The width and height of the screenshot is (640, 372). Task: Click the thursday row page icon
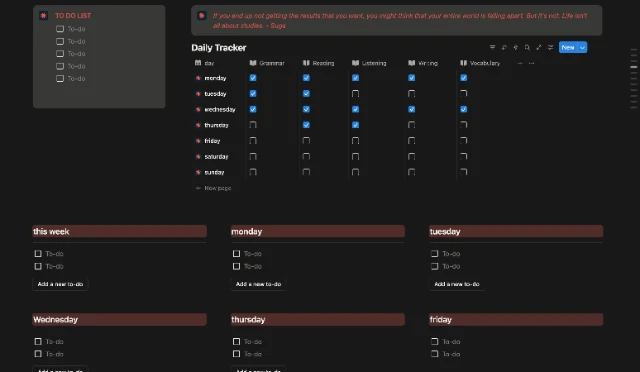(x=198, y=125)
